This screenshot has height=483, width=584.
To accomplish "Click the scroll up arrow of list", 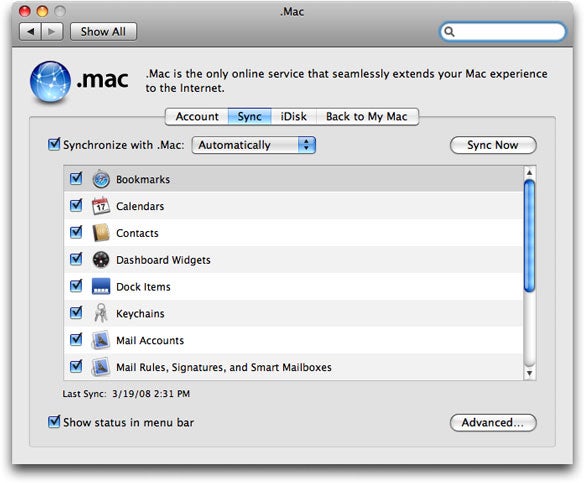I will tap(529, 172).
